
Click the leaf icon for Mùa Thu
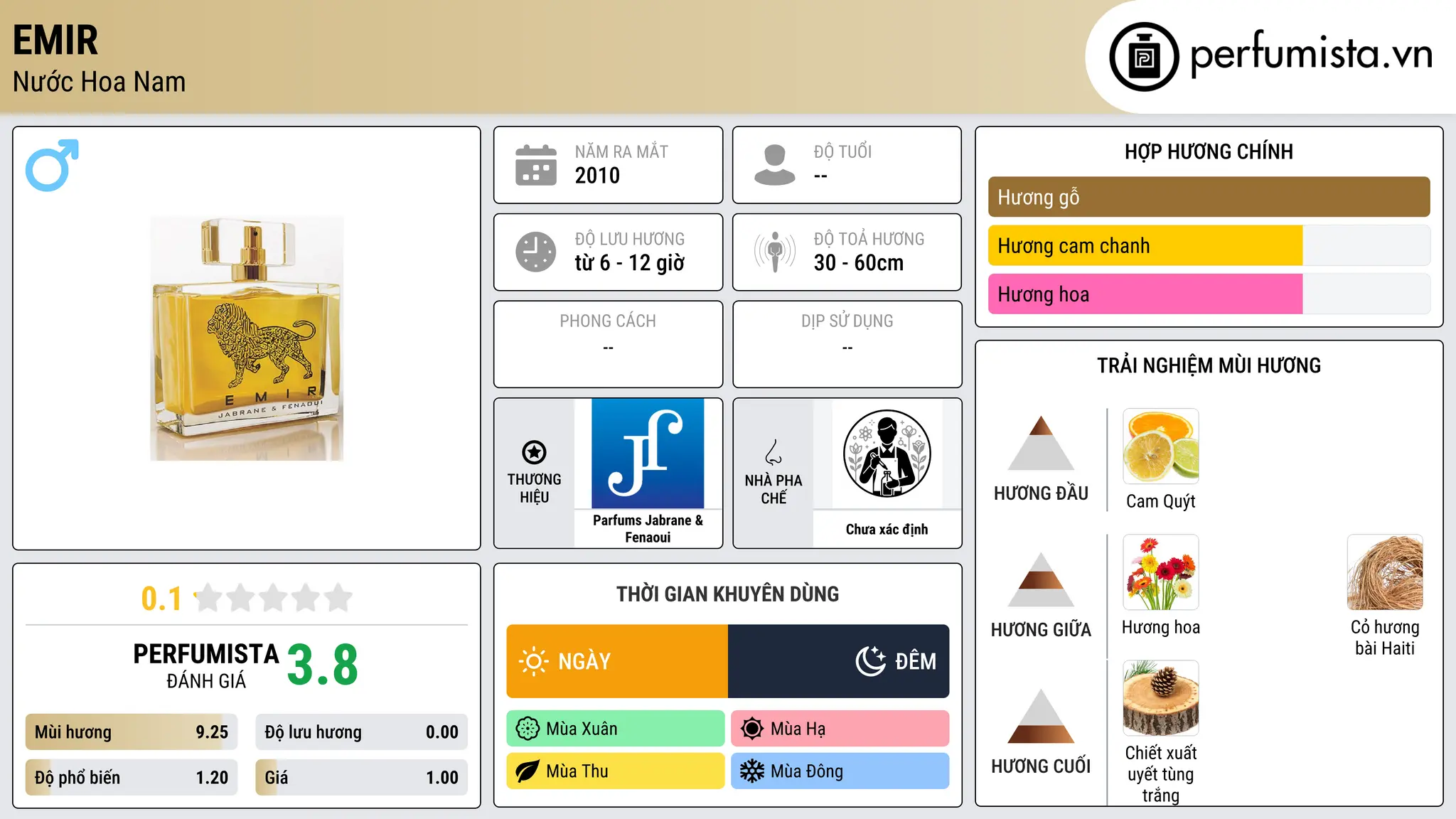(528, 771)
